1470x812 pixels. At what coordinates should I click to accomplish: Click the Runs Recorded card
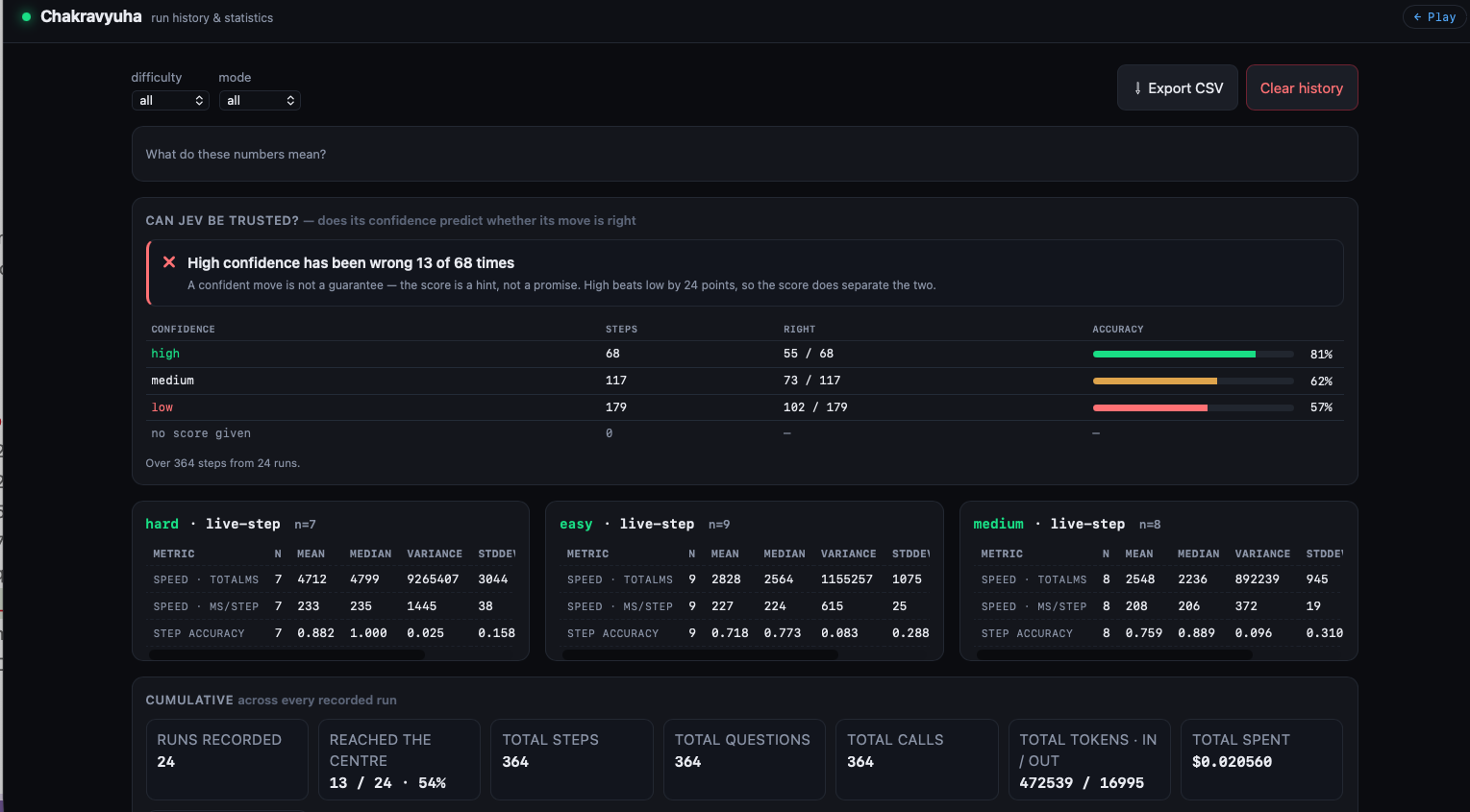pos(227,759)
